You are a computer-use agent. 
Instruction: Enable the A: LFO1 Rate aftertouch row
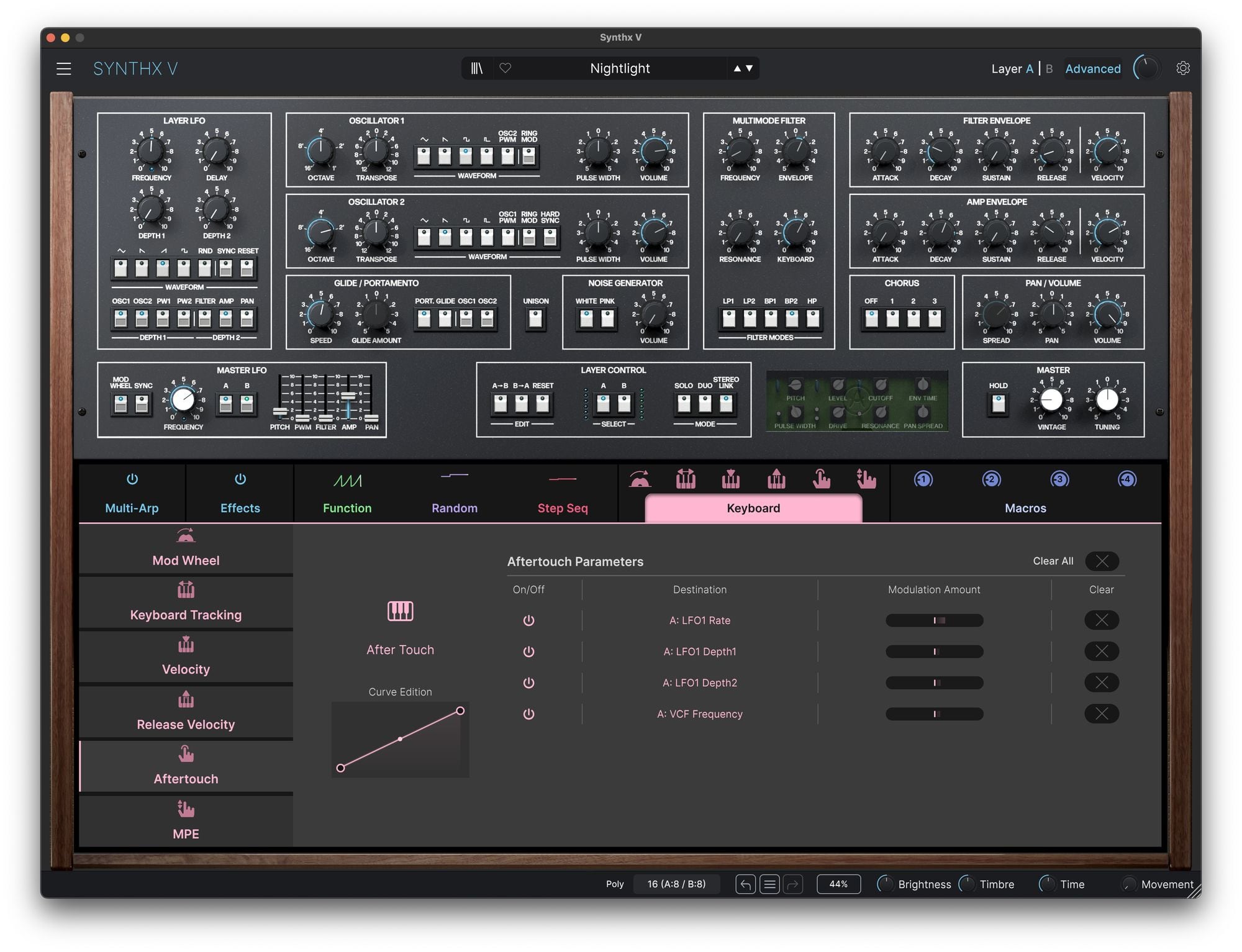(528, 620)
